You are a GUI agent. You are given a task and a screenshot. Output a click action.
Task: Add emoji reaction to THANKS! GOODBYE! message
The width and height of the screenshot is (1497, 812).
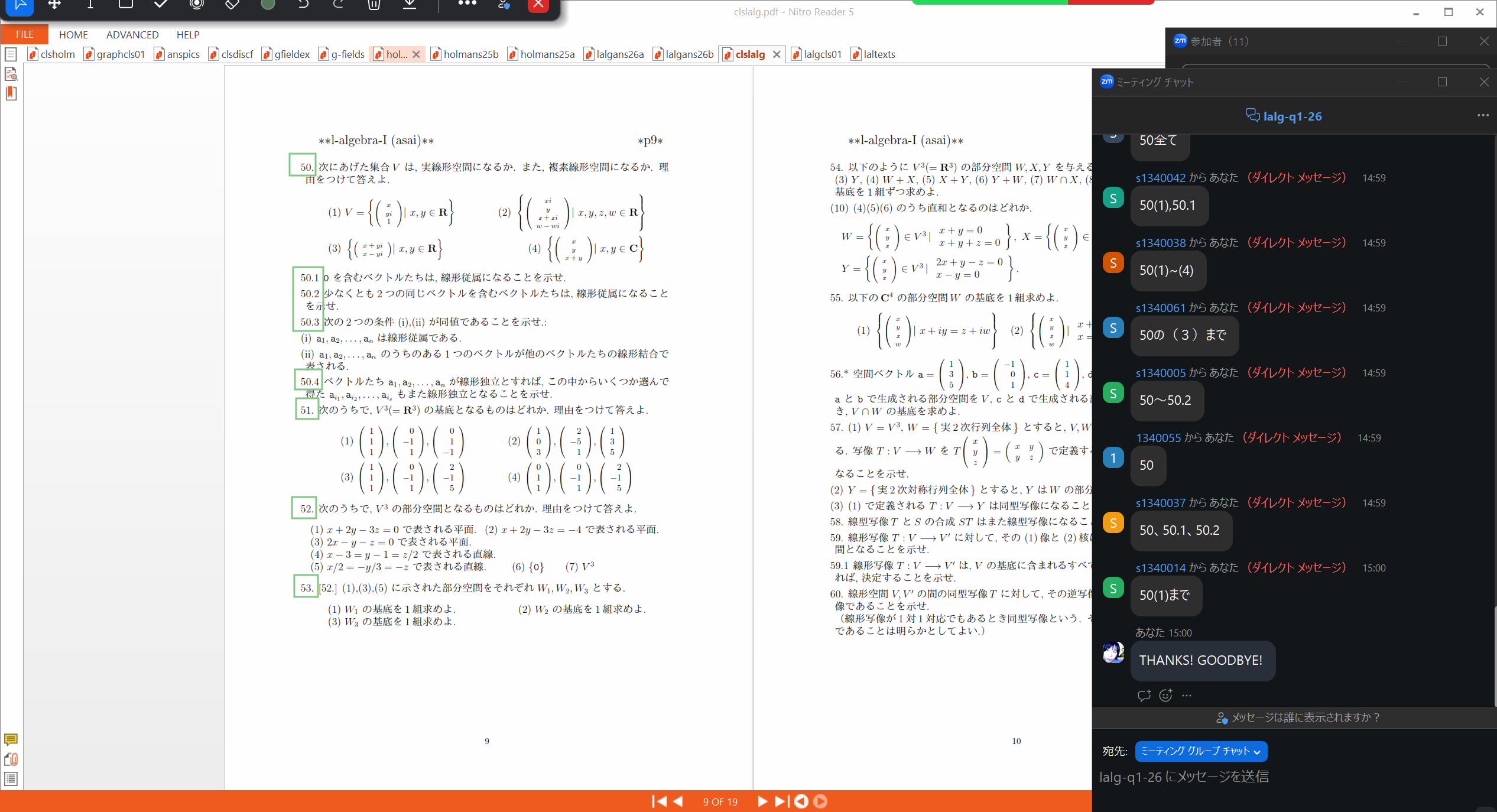(1165, 696)
